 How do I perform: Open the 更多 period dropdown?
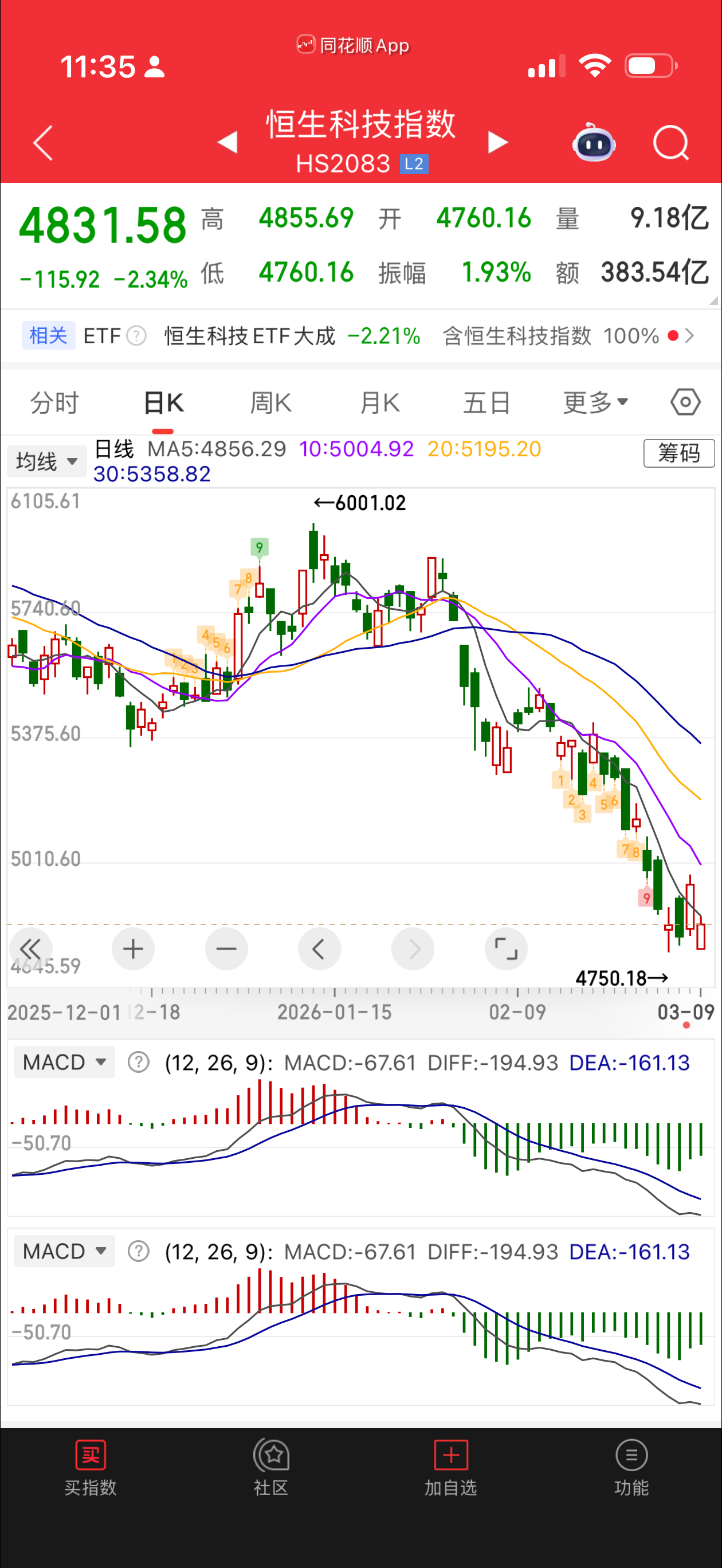coord(595,402)
